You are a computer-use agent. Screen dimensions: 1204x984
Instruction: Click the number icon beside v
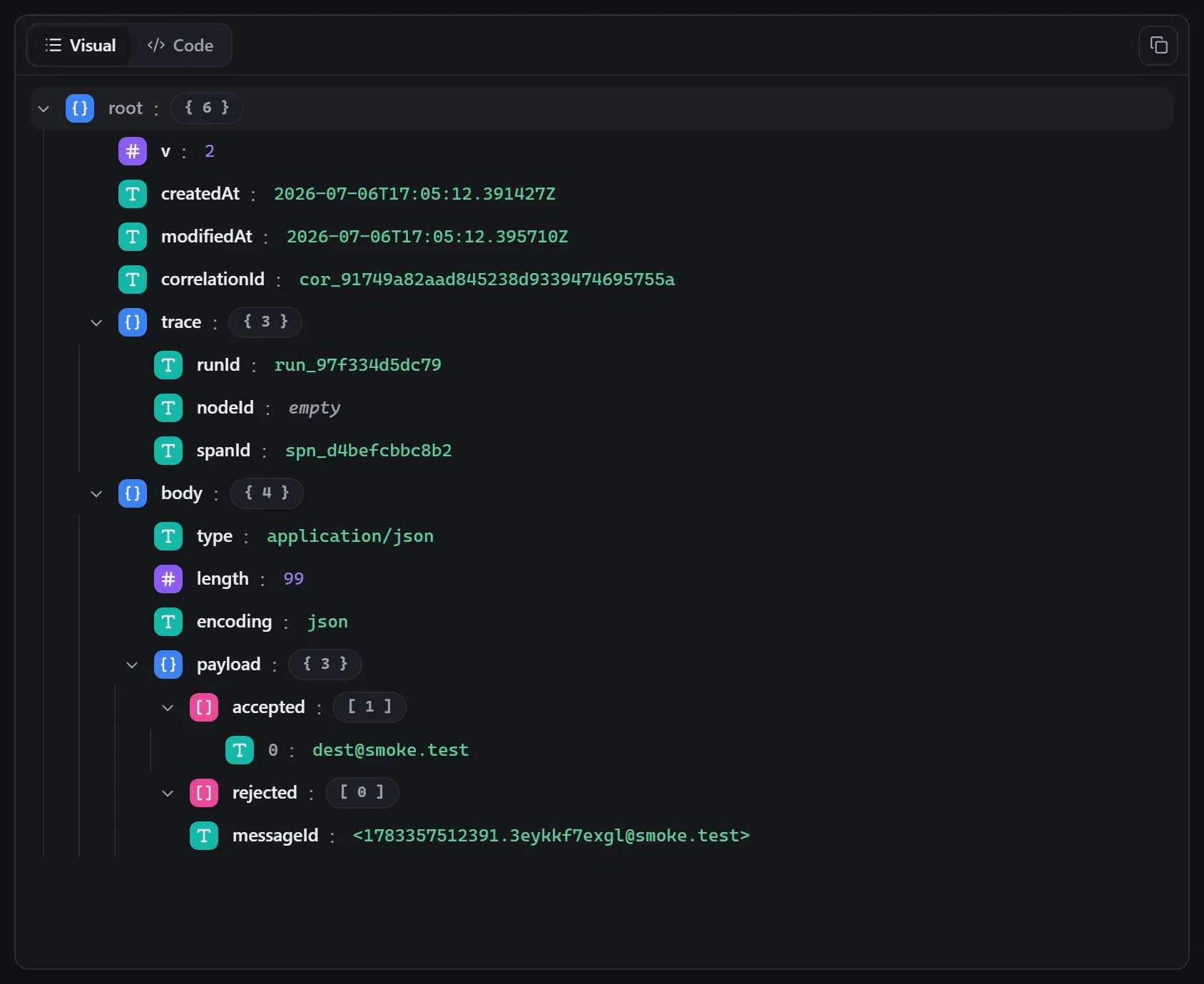click(133, 151)
